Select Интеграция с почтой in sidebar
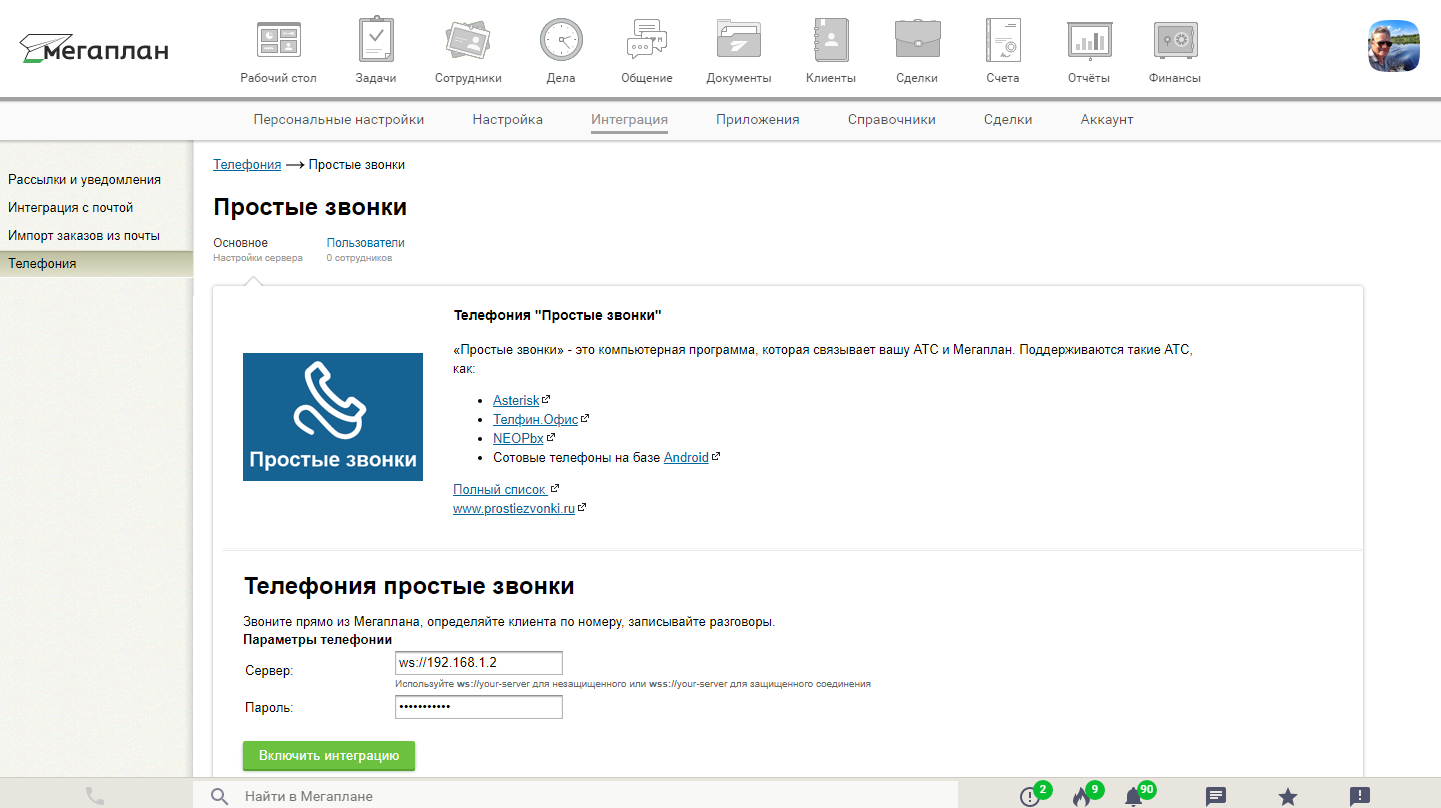The image size is (1441, 808). tap(71, 207)
